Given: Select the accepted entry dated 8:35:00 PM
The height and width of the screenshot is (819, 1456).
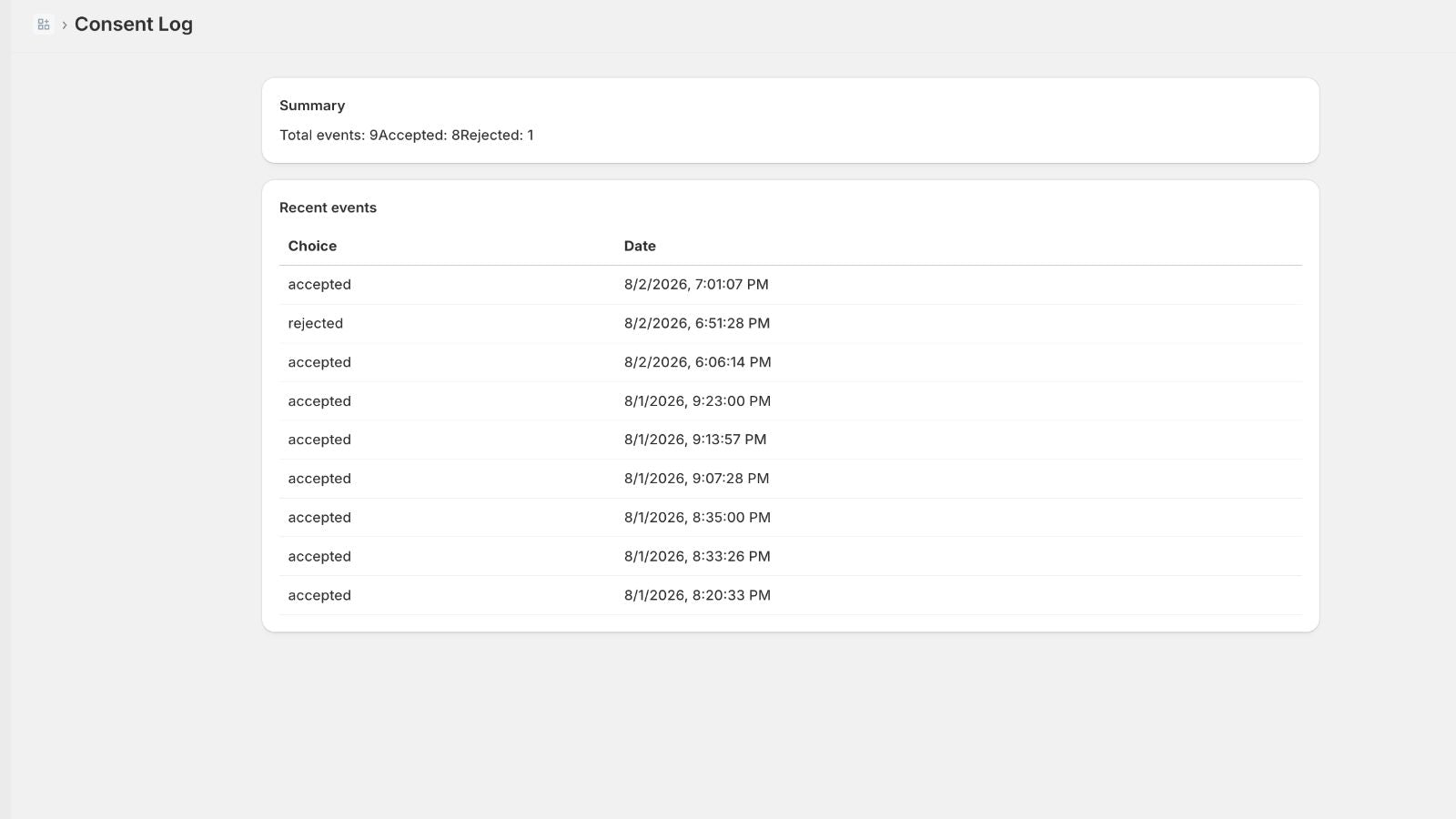Looking at the screenshot, I should (319, 518).
